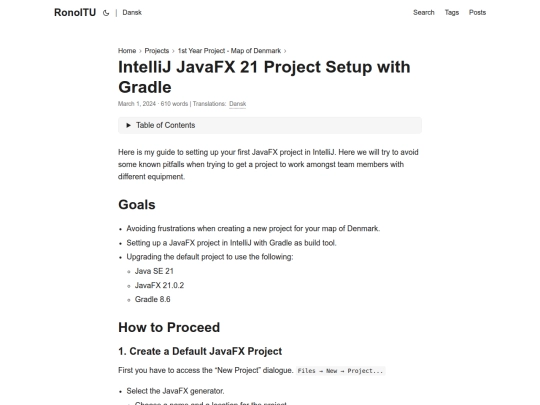This screenshot has height=405, width=540.
Task: Open the Tags menu item
Action: click(451, 12)
